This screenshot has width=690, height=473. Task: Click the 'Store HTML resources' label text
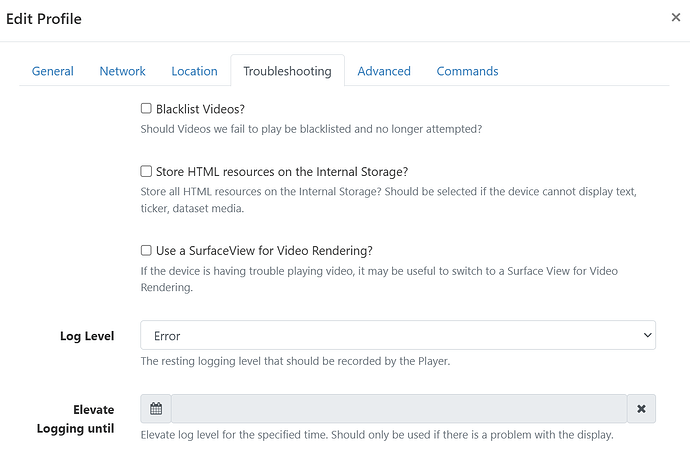pyautogui.click(x=281, y=171)
